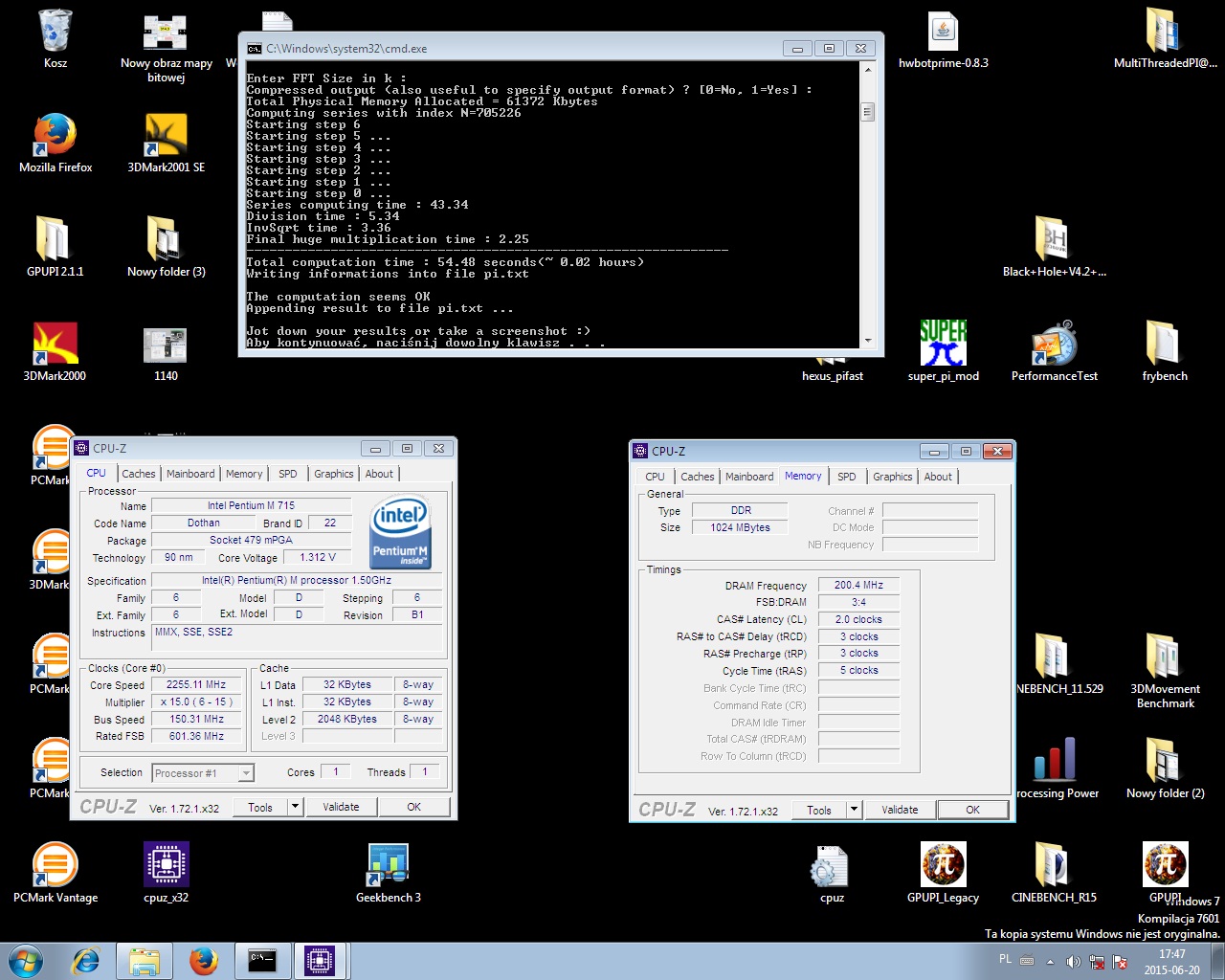Click Core Speed value 2255.11 MHz
The width and height of the screenshot is (1225, 980).
click(x=196, y=684)
